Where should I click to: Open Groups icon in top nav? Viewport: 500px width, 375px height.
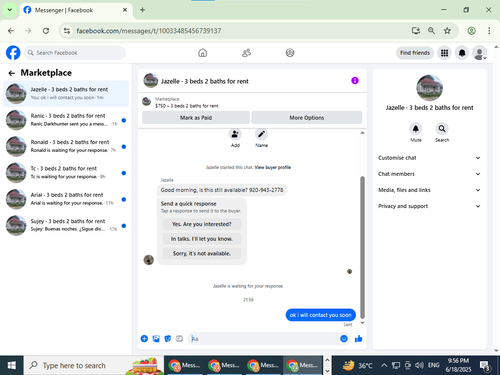coord(290,53)
